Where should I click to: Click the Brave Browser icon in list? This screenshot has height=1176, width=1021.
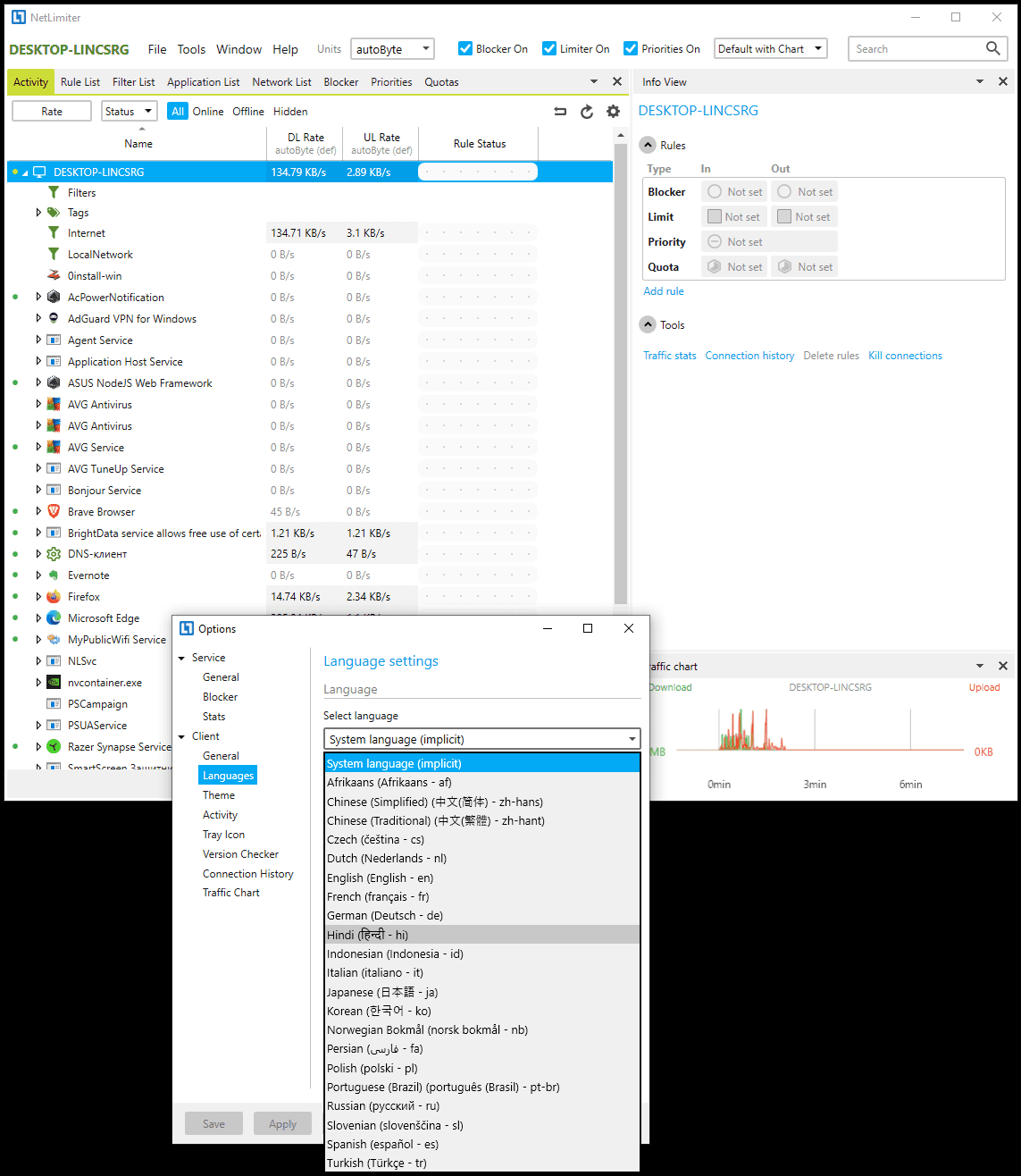pyautogui.click(x=54, y=512)
